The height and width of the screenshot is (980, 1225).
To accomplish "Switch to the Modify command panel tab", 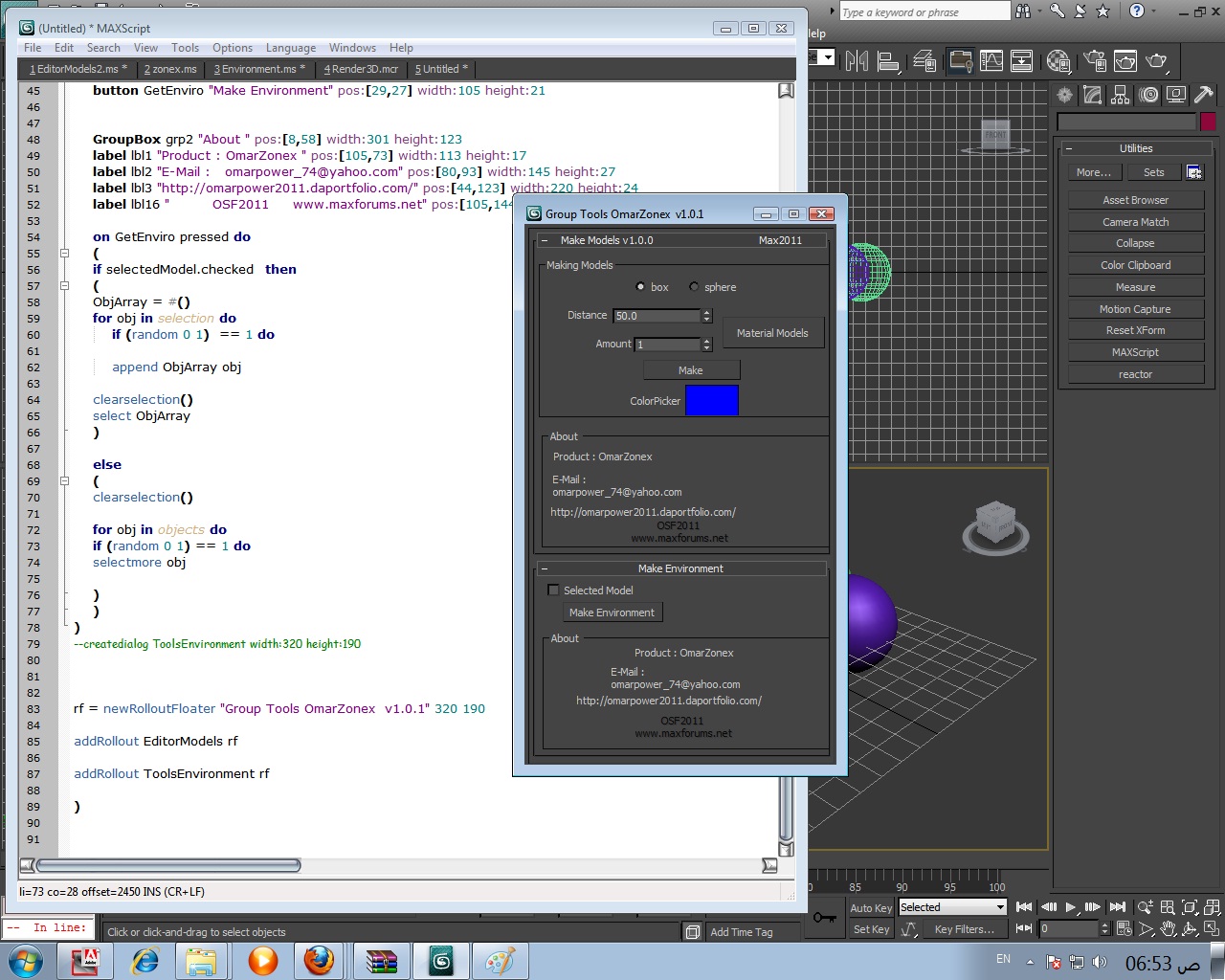I will tap(1093, 95).
